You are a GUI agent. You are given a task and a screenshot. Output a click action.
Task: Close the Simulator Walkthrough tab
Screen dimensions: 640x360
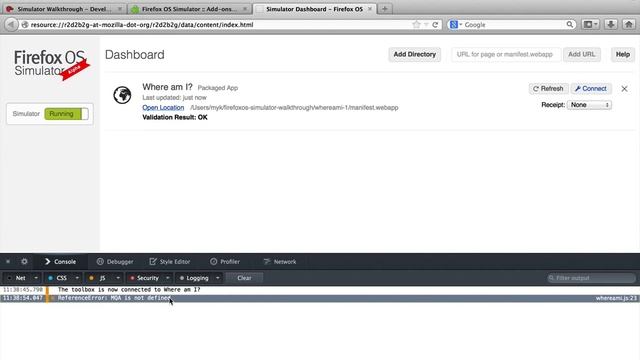click(x=120, y=9)
